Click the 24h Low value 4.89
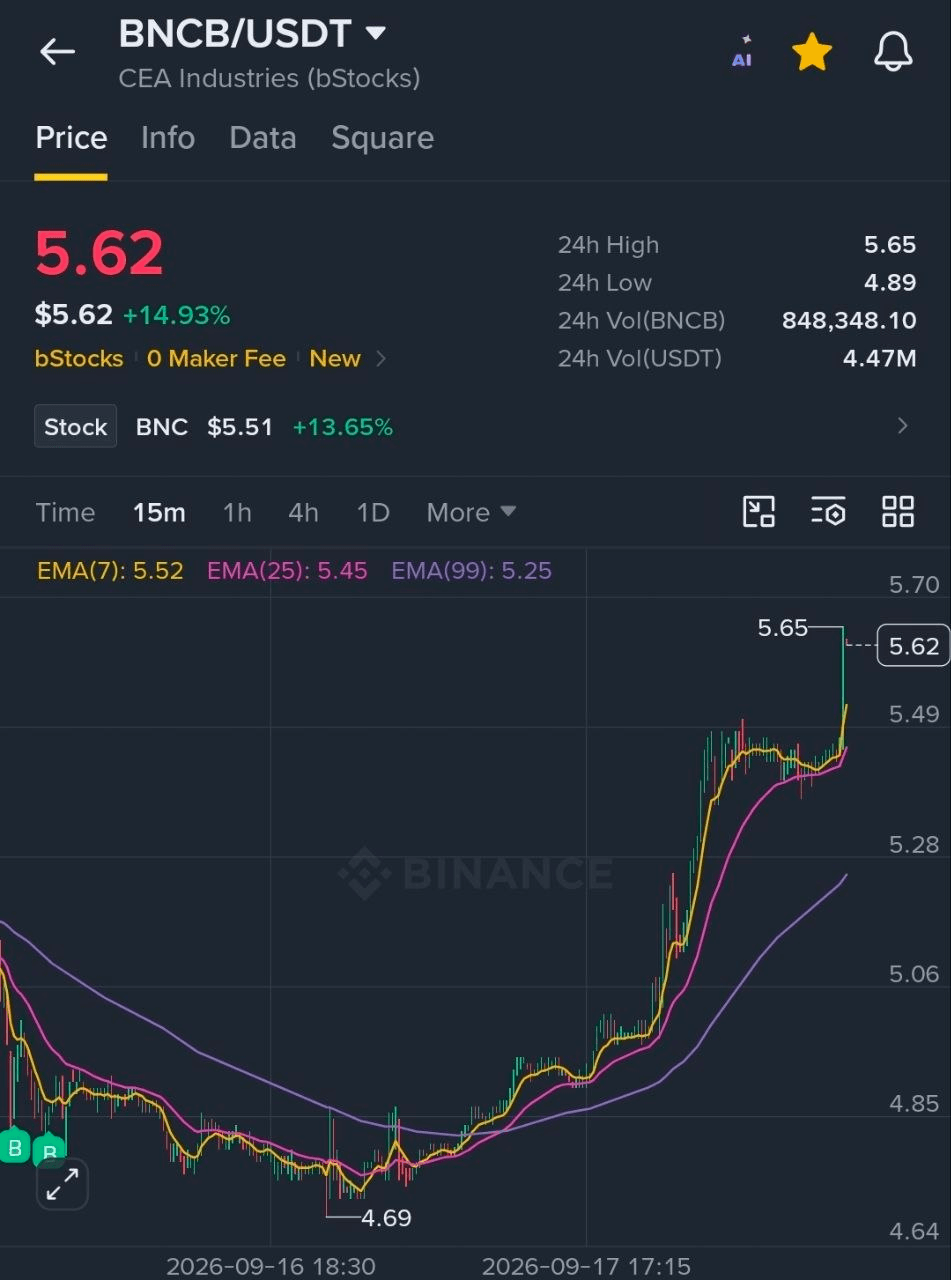The image size is (951, 1280). pos(890,283)
